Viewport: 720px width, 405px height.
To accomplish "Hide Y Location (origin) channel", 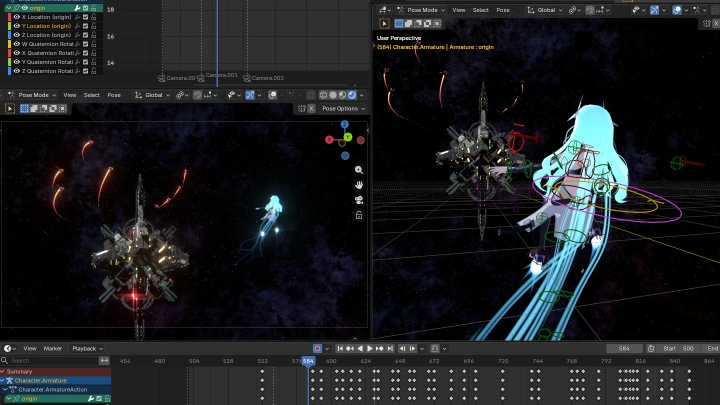I will [x=17, y=26].
